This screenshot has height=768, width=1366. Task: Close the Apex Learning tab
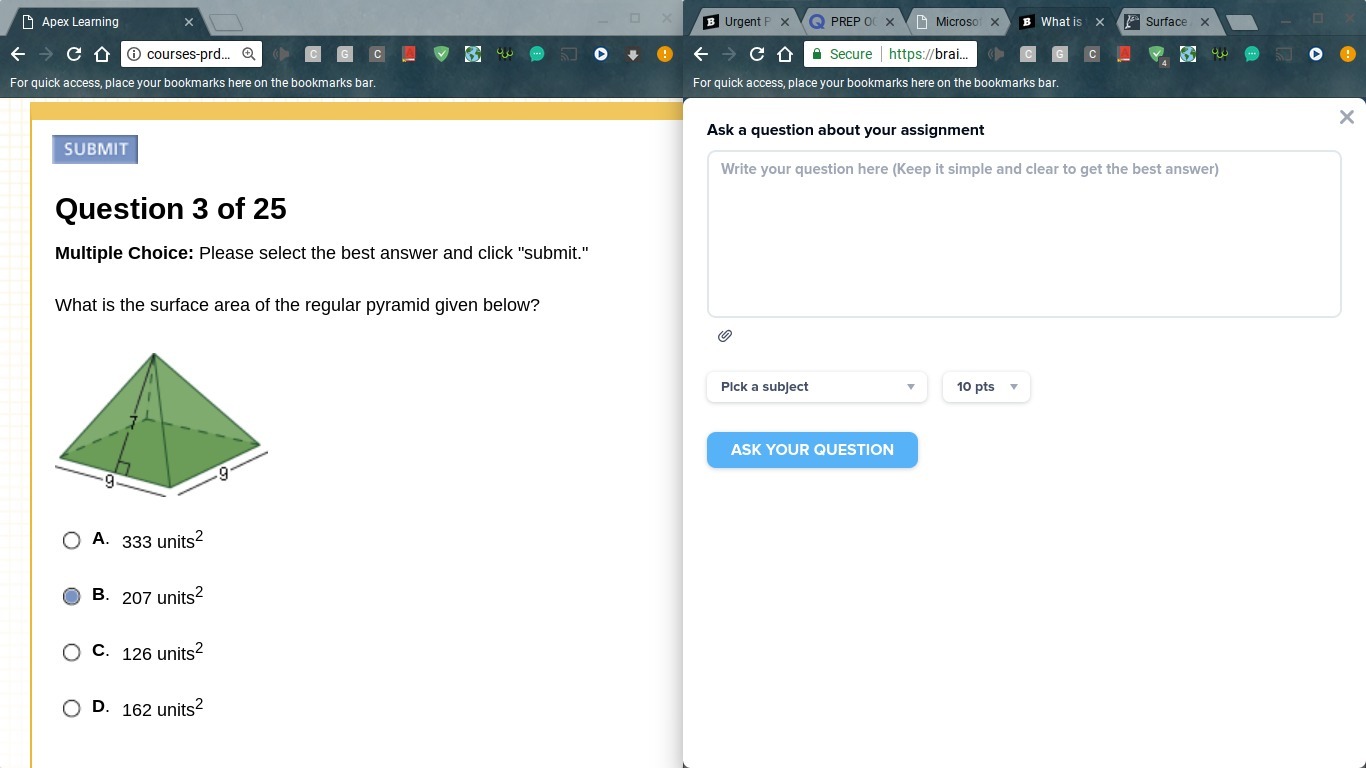click(189, 22)
